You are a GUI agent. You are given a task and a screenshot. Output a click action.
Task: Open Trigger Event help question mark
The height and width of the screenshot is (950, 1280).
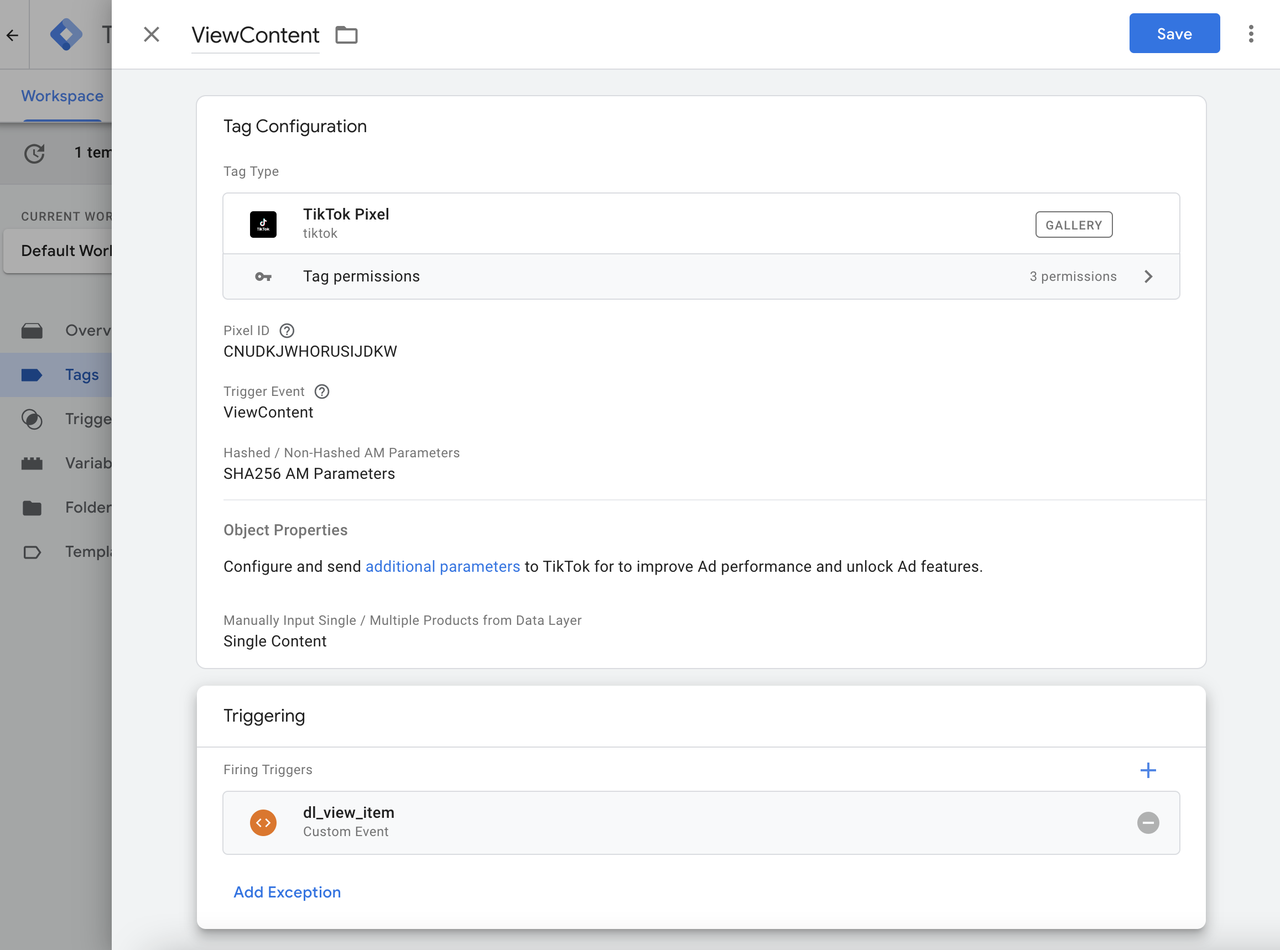click(322, 392)
